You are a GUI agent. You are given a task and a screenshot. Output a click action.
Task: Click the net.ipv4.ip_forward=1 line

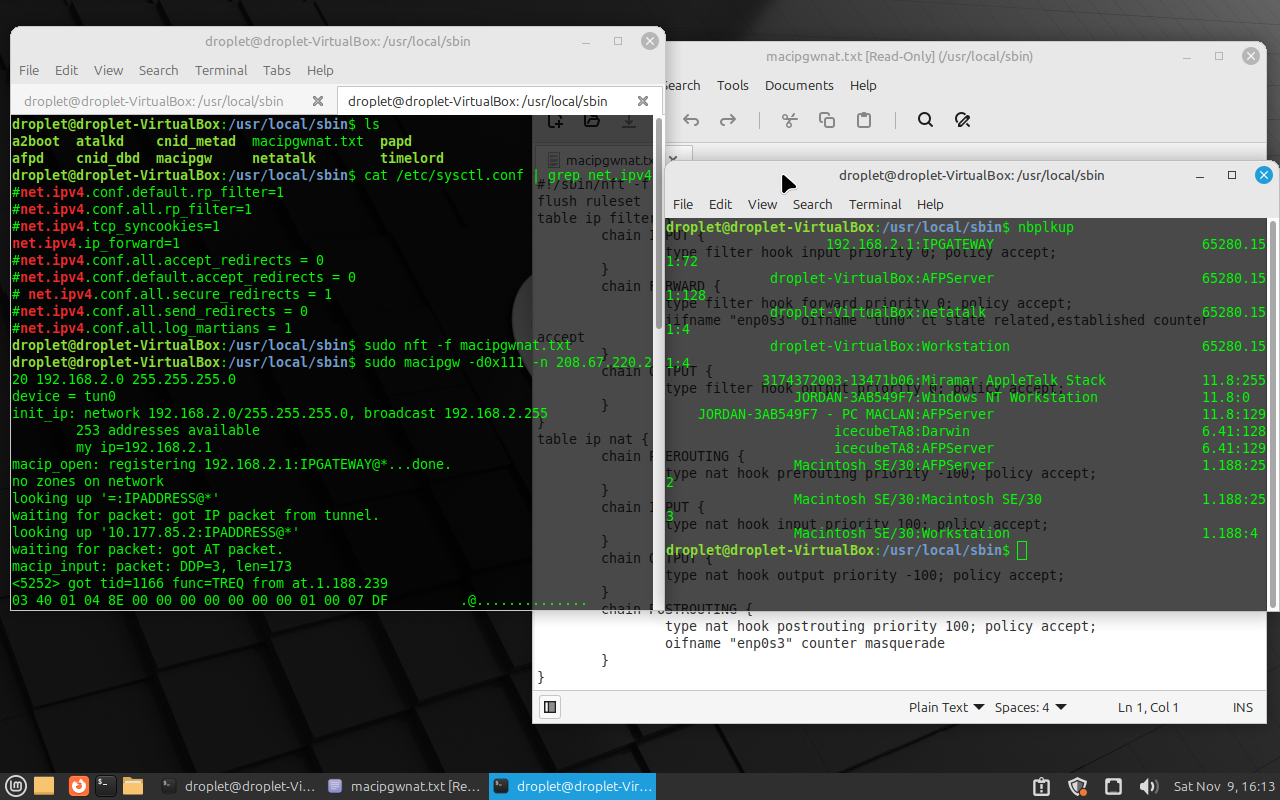(96, 243)
